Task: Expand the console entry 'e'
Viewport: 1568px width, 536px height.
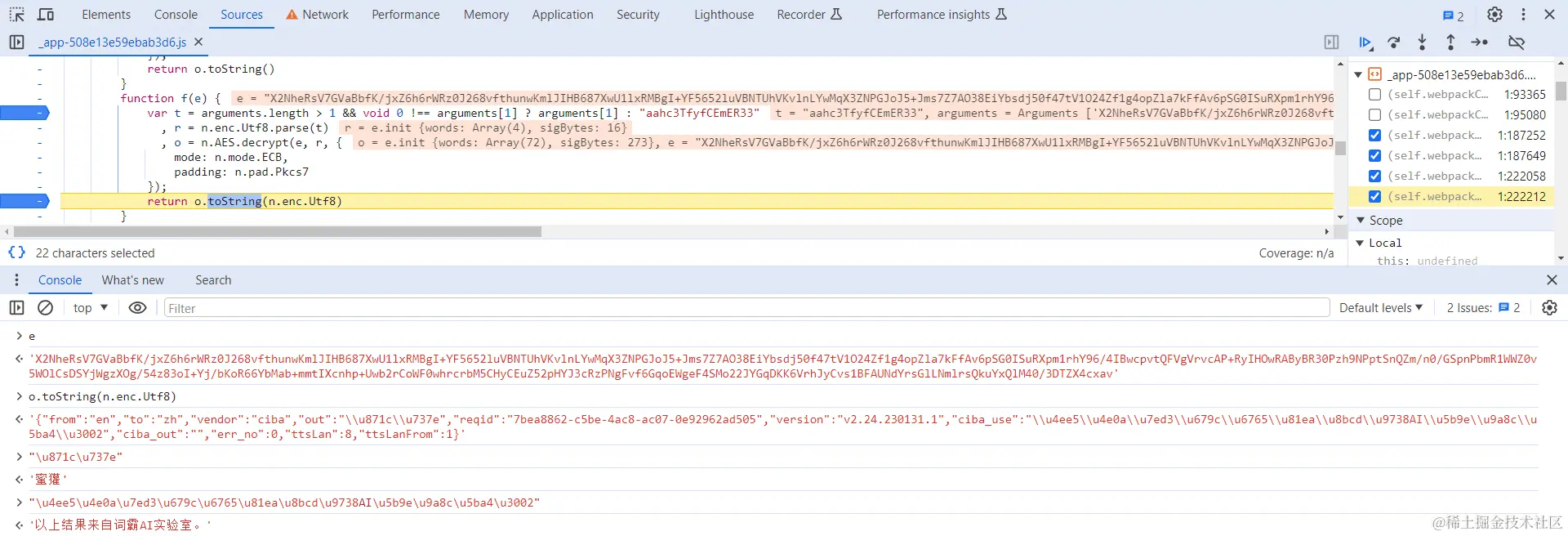Action: coord(19,336)
